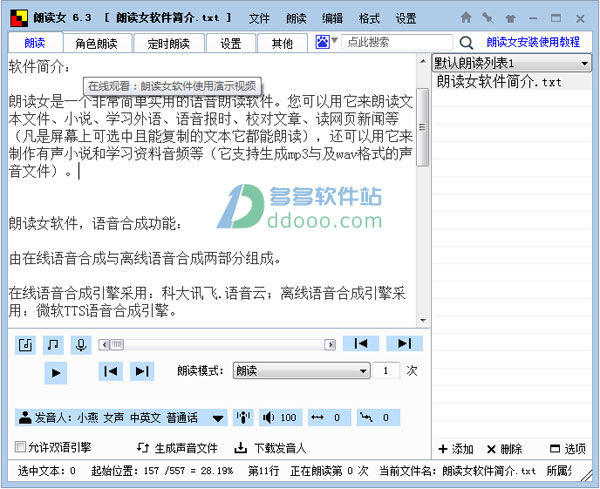Click the magnifier search icon
Viewport: 600px width, 489px height.
(x=466, y=42)
